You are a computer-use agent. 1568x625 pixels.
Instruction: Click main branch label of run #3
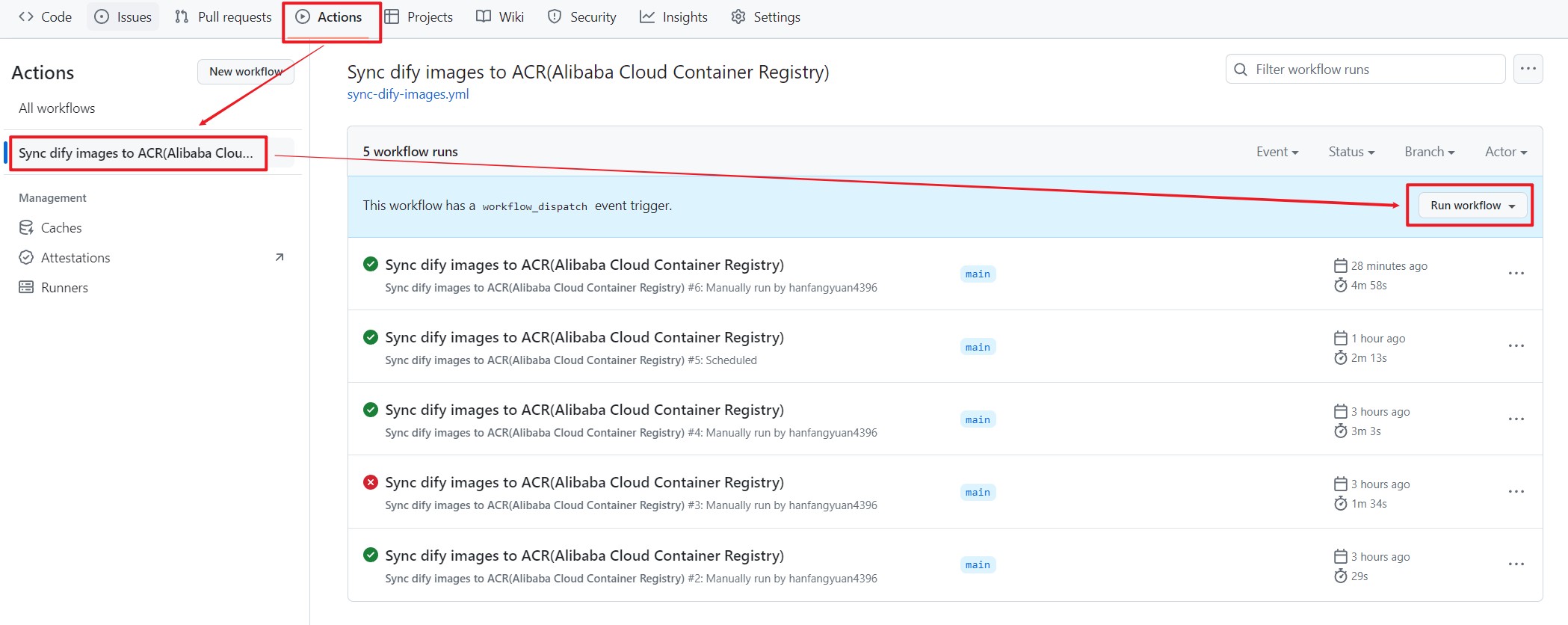(978, 492)
